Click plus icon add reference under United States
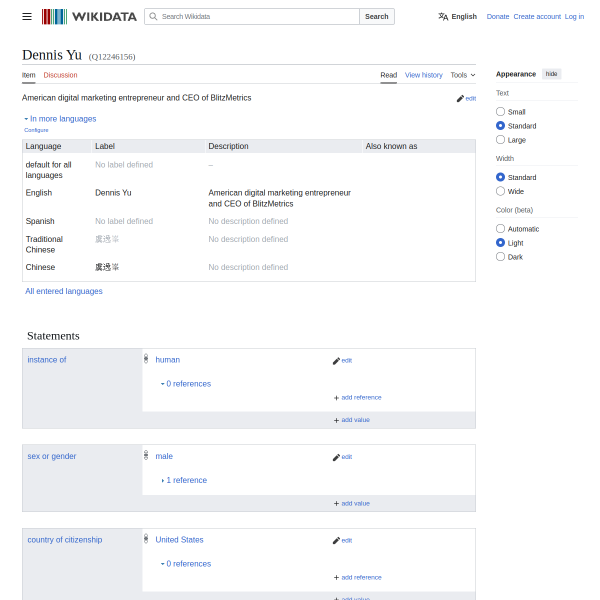The width and height of the screenshot is (600, 600). (x=336, y=577)
